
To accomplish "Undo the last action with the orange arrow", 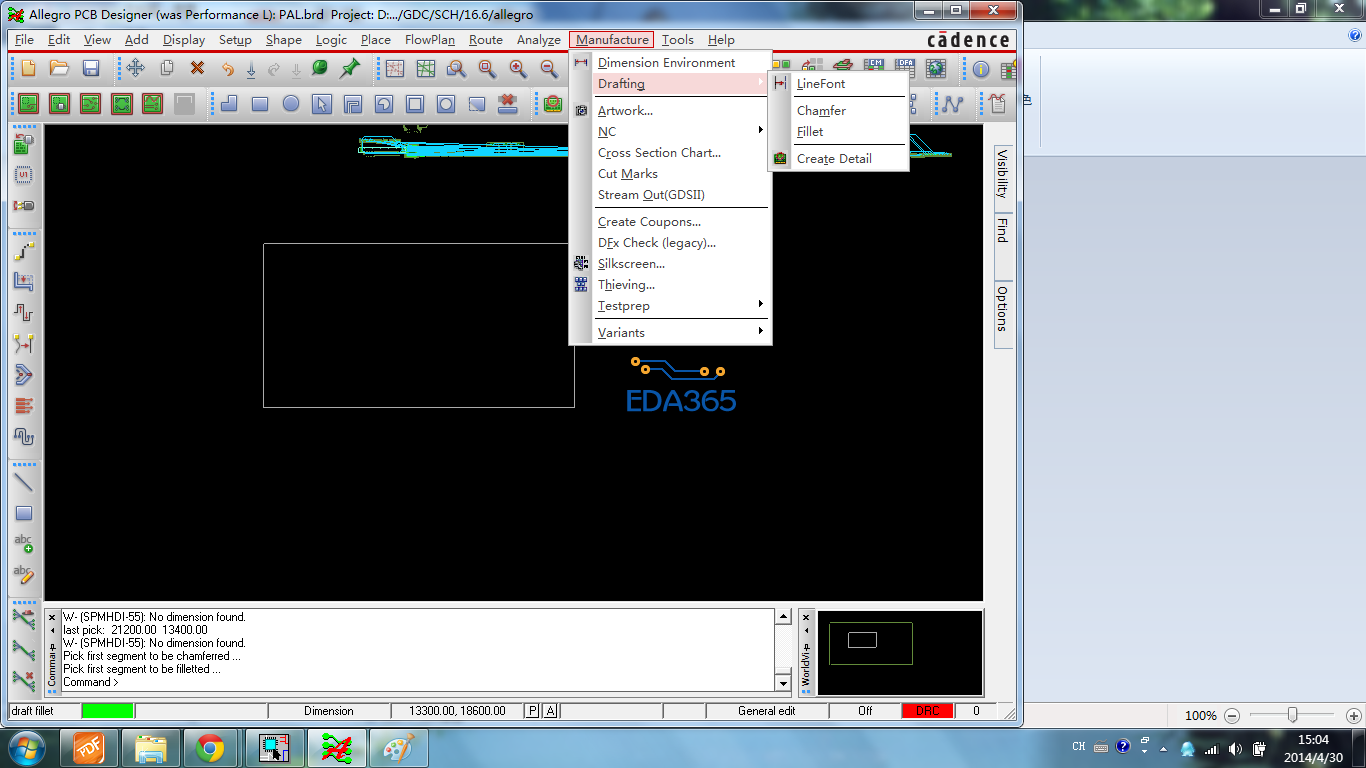I will coord(227,69).
